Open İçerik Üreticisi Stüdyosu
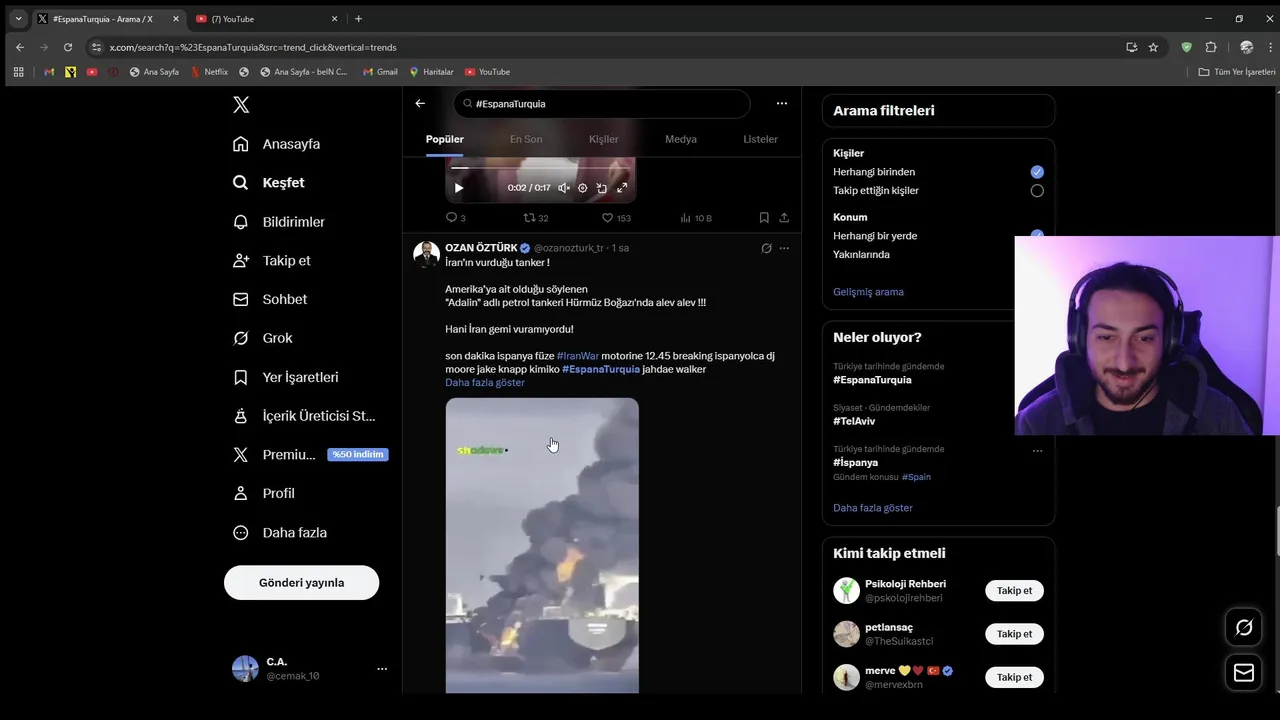The height and width of the screenshot is (720, 1280). point(304,416)
